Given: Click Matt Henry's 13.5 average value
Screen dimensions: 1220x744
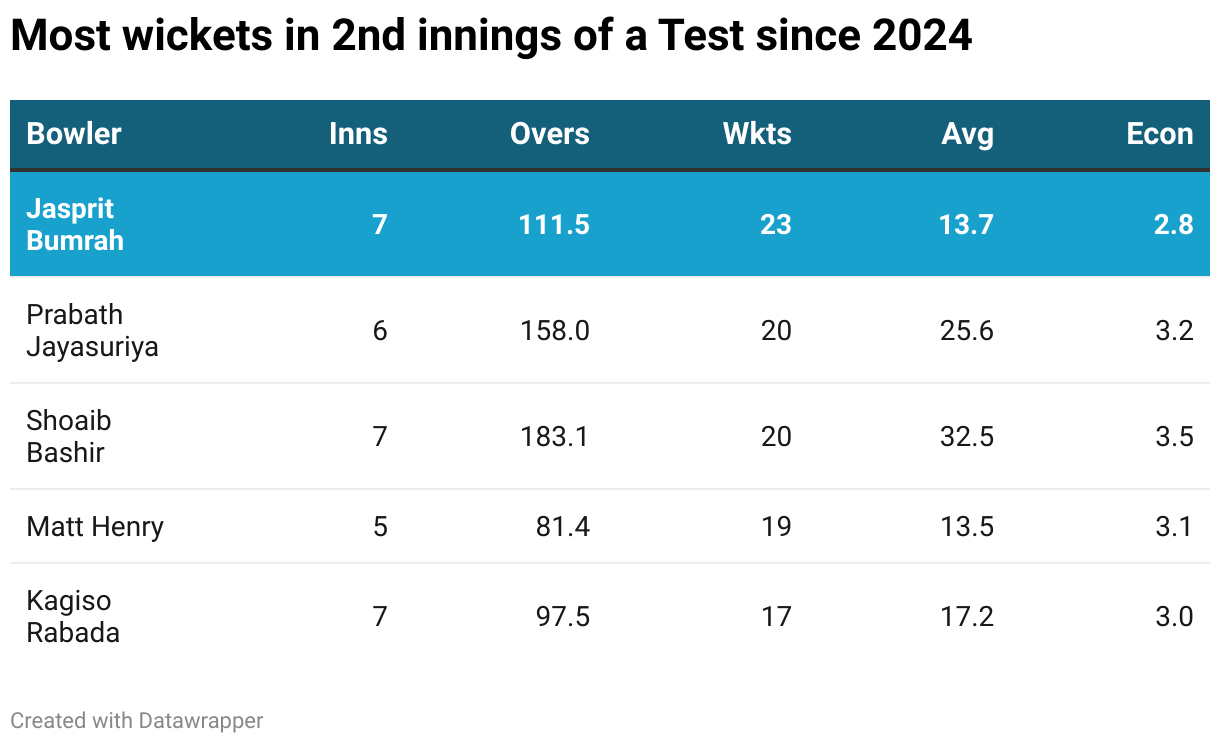Looking at the screenshot, I should click(967, 526).
